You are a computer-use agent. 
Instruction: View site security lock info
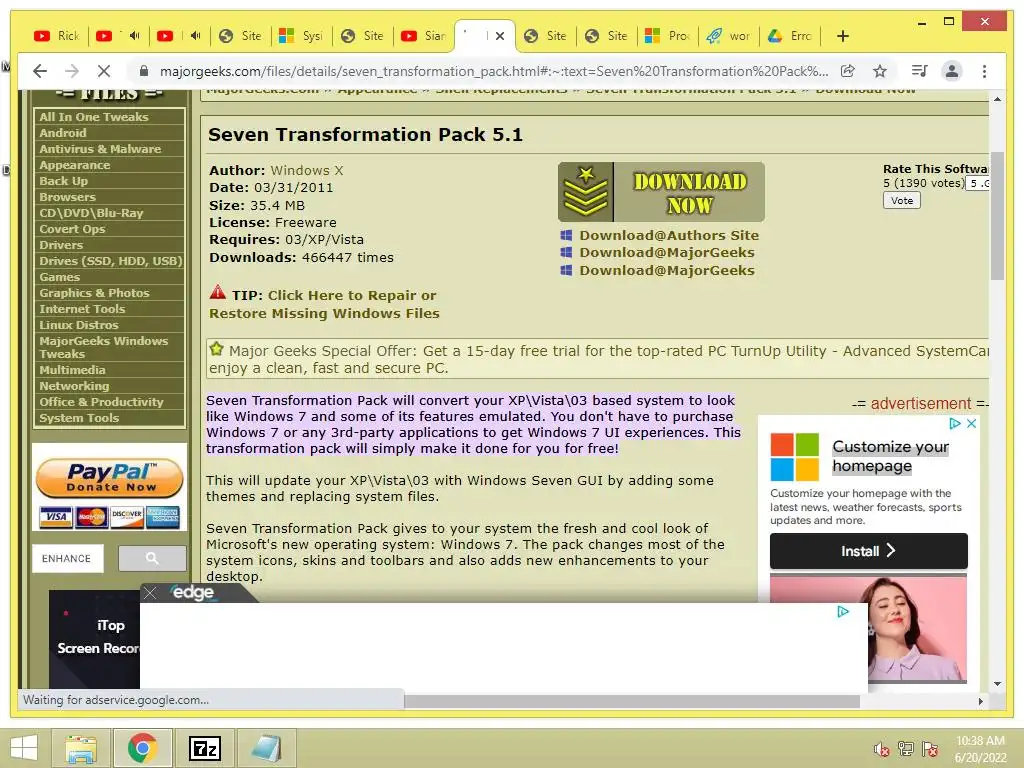[x=144, y=71]
